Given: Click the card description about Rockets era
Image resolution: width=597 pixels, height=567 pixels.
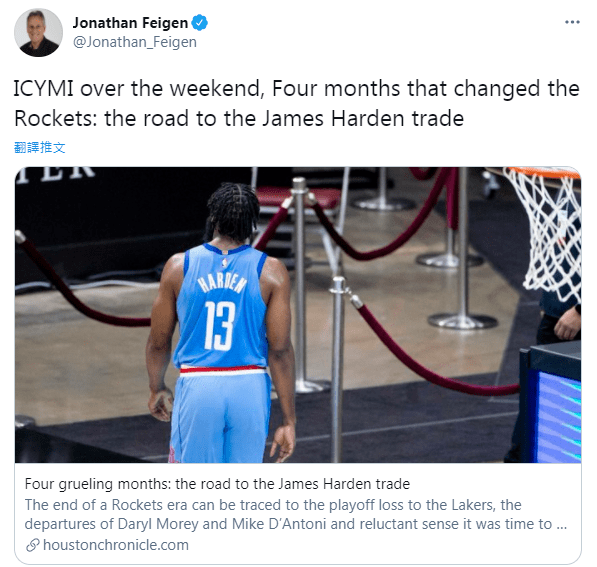Looking at the screenshot, I should (x=296, y=514).
